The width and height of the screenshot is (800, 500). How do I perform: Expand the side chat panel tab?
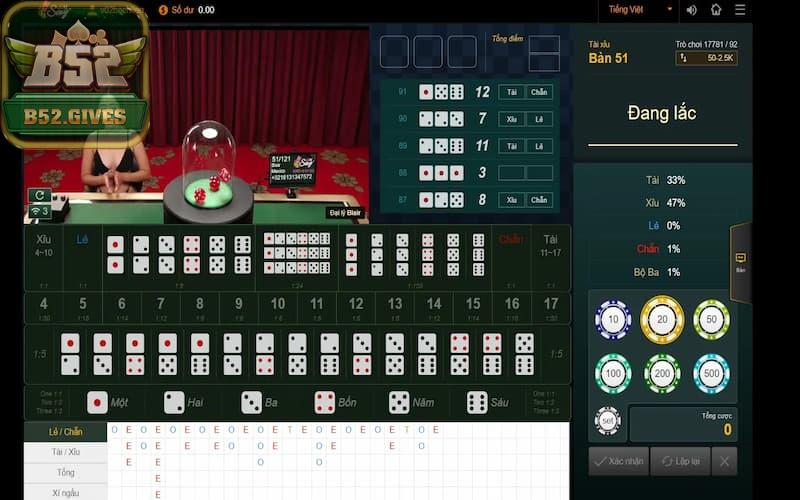741,262
